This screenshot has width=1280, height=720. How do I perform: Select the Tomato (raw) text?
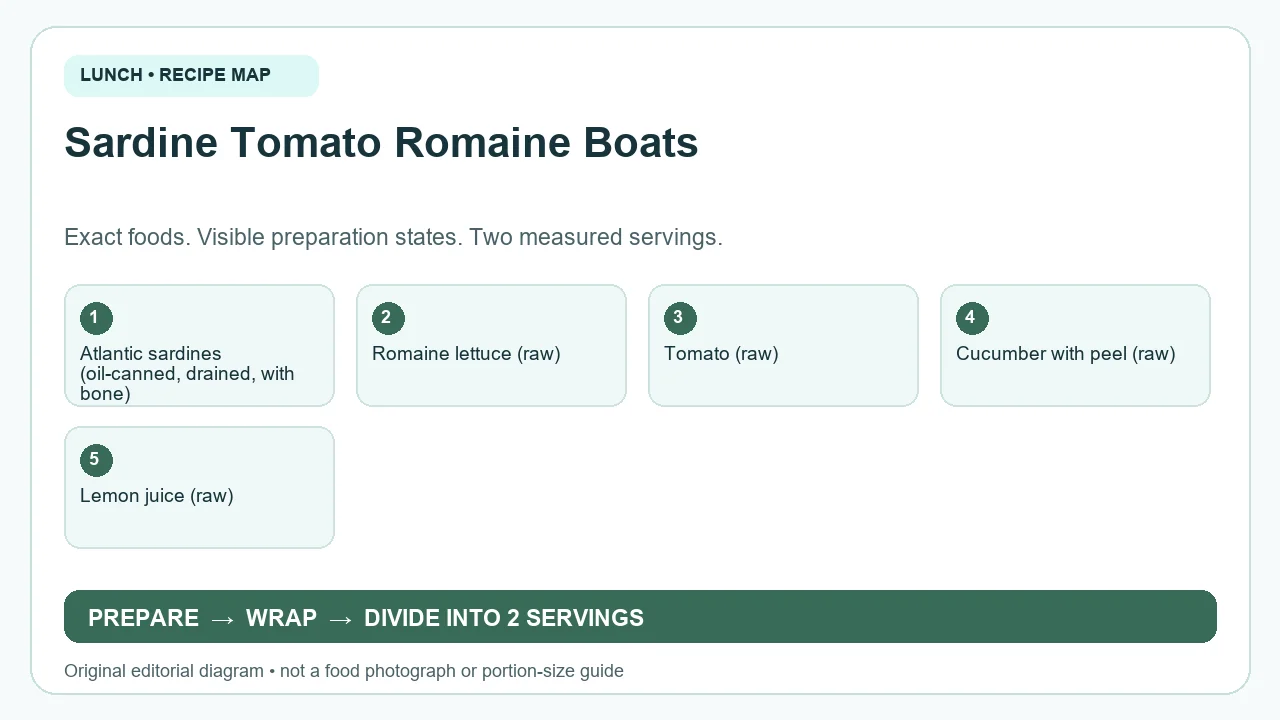tap(721, 354)
